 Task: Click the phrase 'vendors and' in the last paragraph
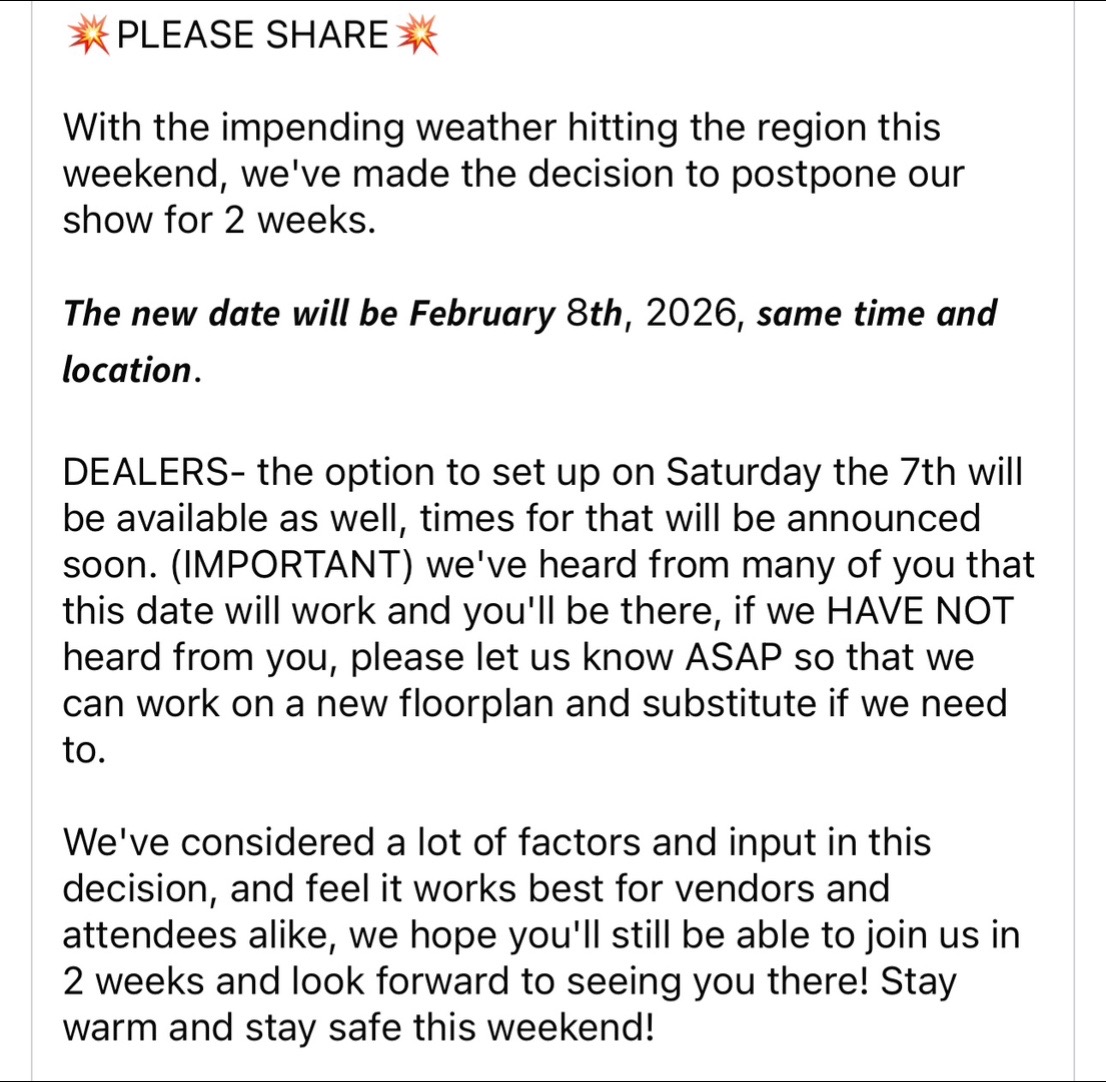tap(782, 889)
